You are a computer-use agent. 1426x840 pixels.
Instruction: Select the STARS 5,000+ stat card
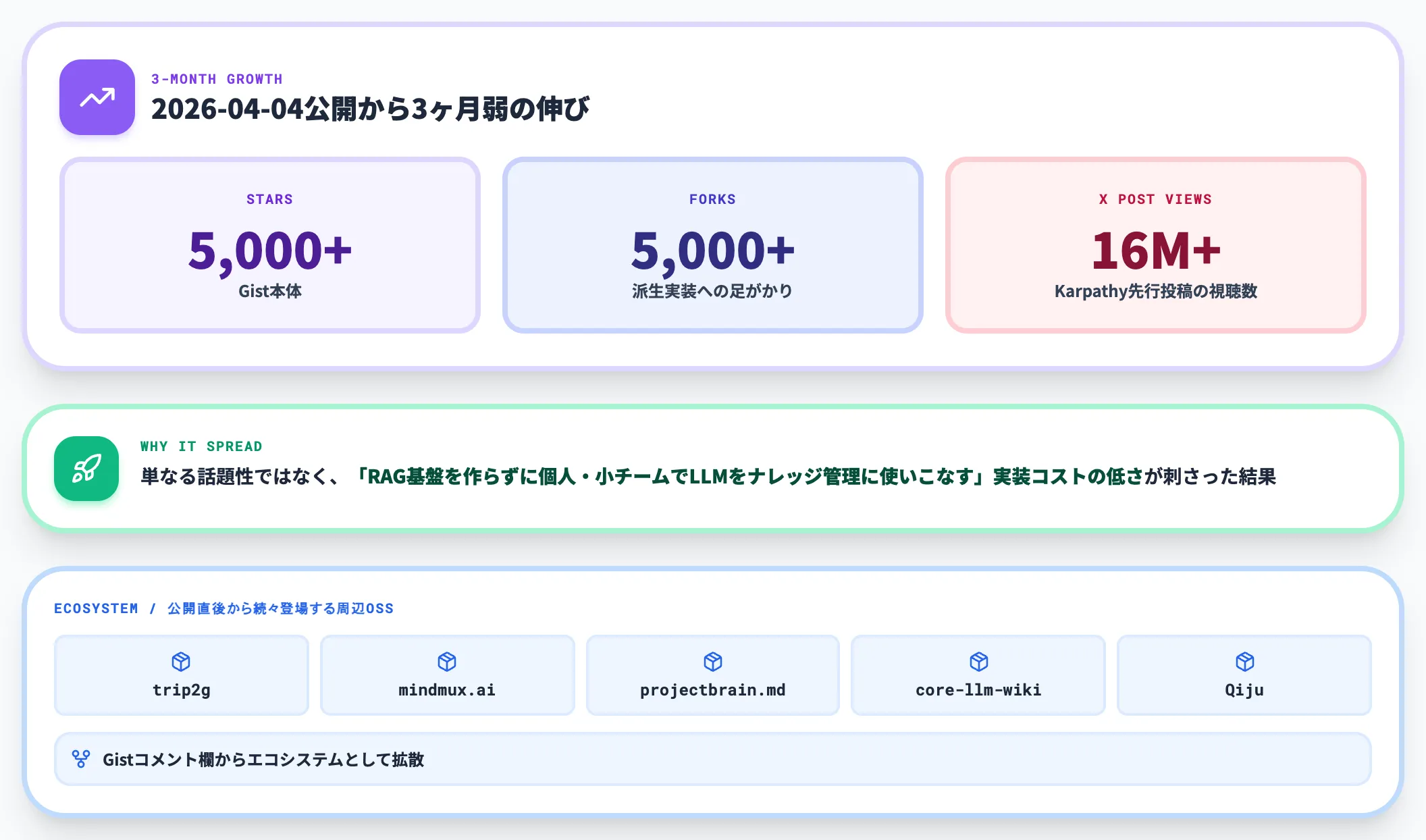coord(270,245)
